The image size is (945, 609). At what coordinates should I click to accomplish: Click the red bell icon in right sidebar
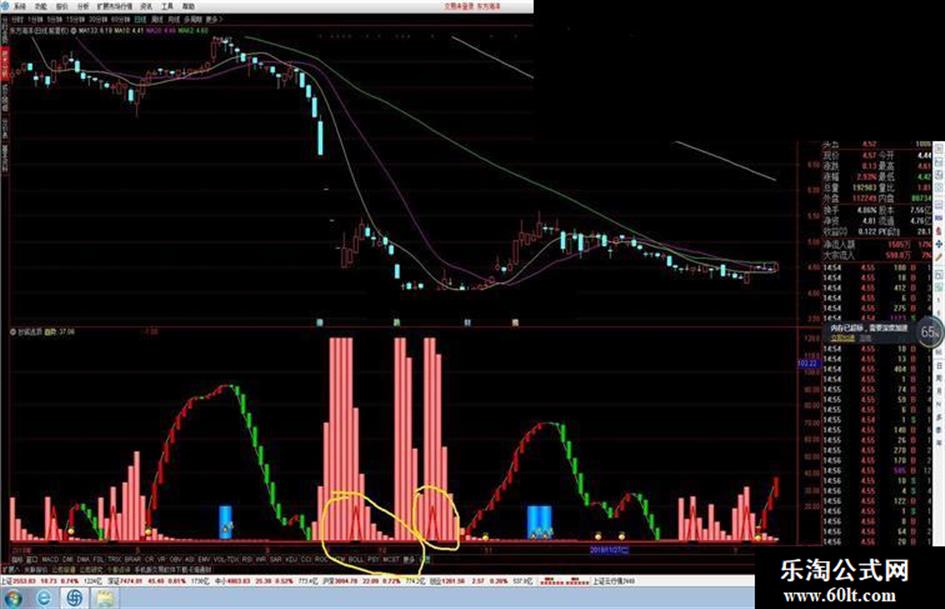tap(939, 231)
